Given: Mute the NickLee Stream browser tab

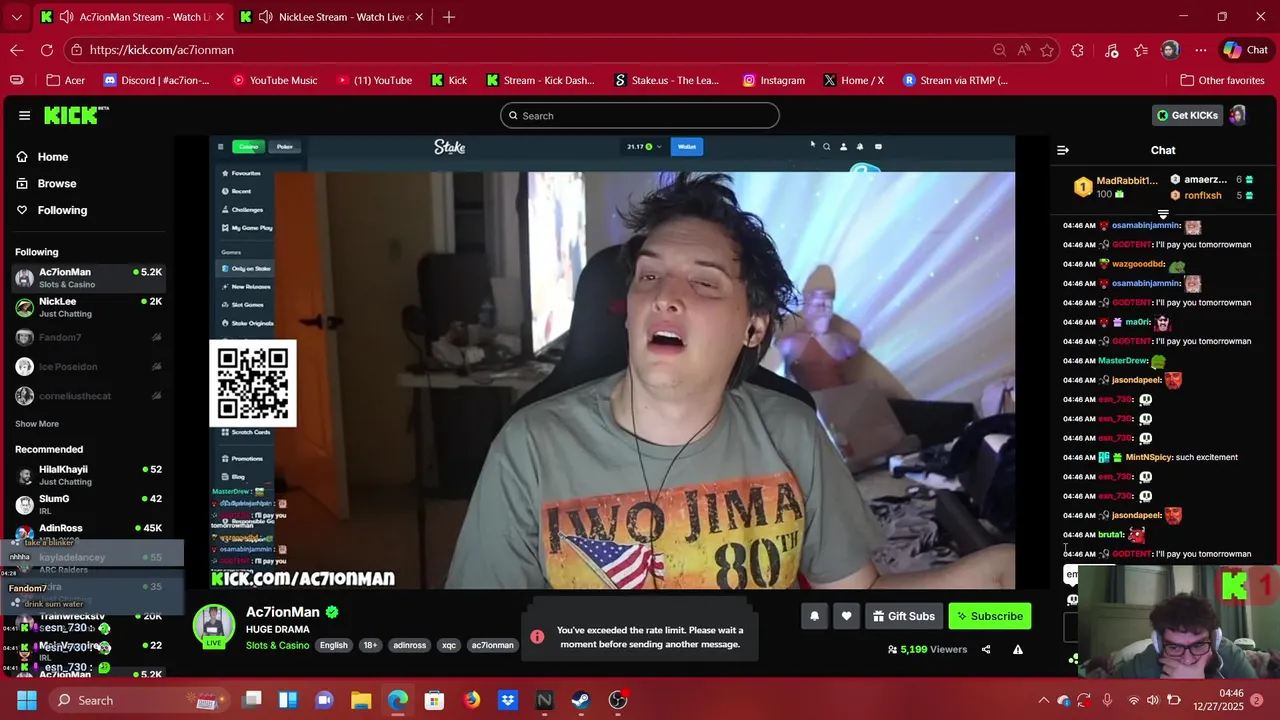Looking at the screenshot, I should pos(265,17).
